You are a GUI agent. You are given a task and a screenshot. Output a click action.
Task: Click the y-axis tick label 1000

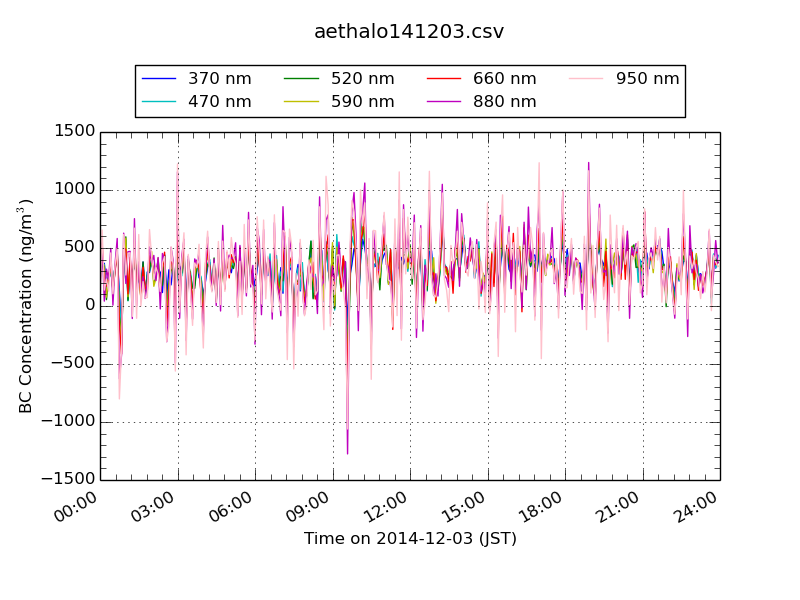click(75, 189)
